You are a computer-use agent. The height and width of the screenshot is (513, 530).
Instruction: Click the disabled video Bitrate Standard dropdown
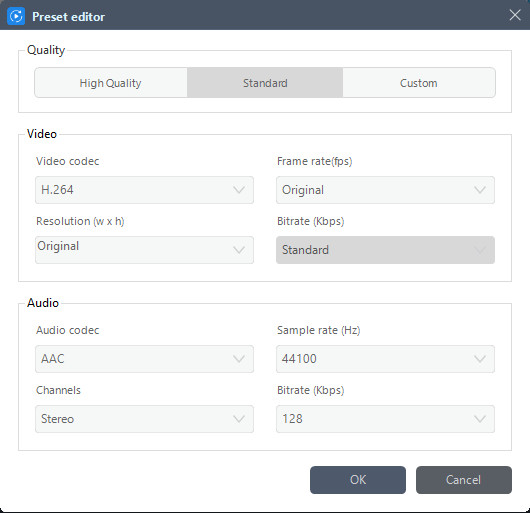[x=385, y=250]
